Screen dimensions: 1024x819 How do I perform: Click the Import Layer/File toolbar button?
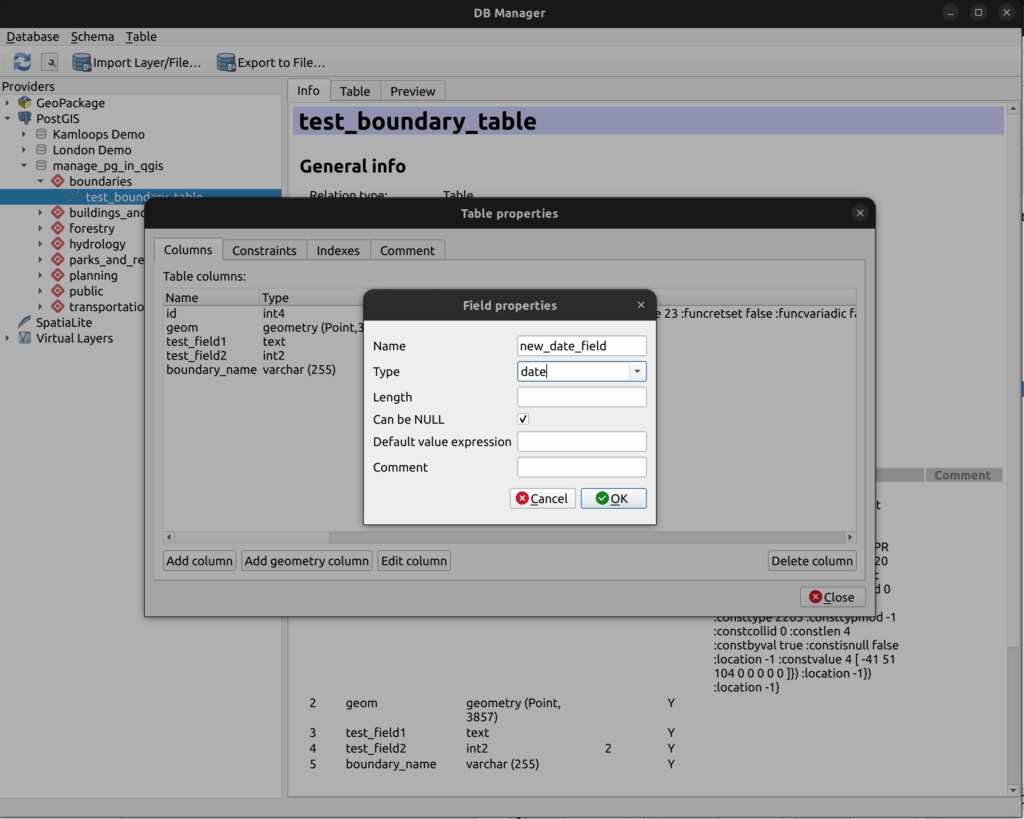coord(137,62)
